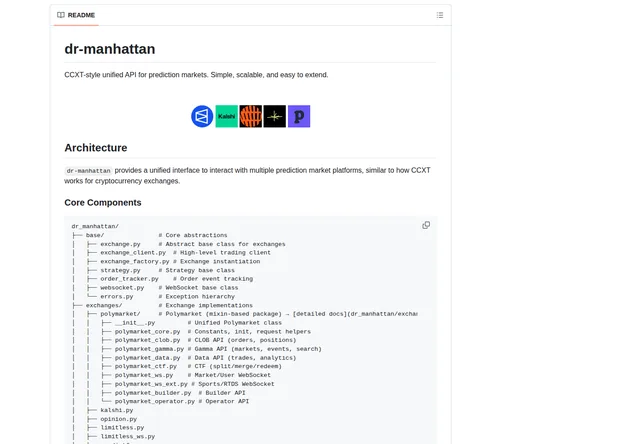The height and width of the screenshot is (444, 640).
Task: Open the README outline list icon
Action: click(440, 15)
